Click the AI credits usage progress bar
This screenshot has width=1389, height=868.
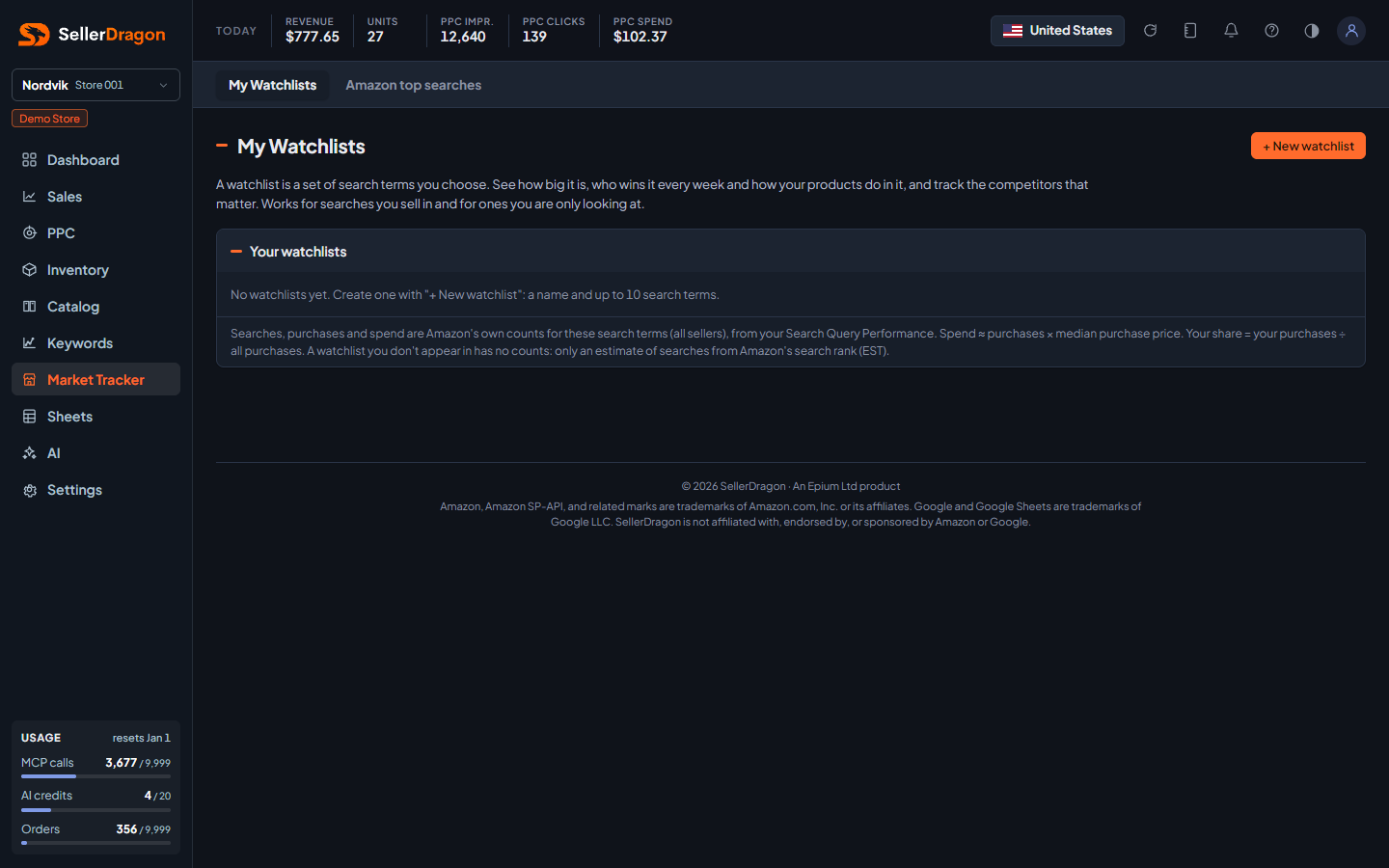click(95, 810)
